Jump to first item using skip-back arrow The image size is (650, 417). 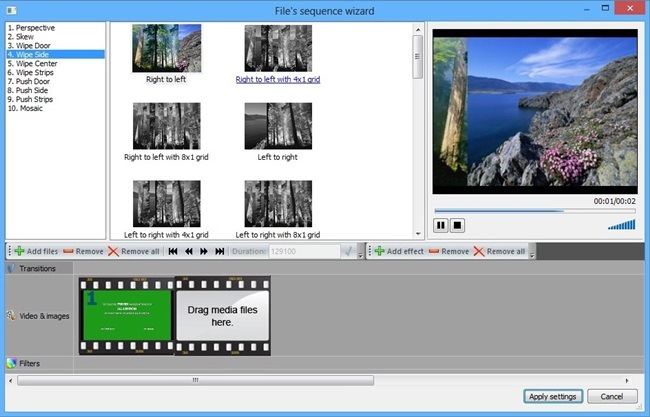[173, 253]
